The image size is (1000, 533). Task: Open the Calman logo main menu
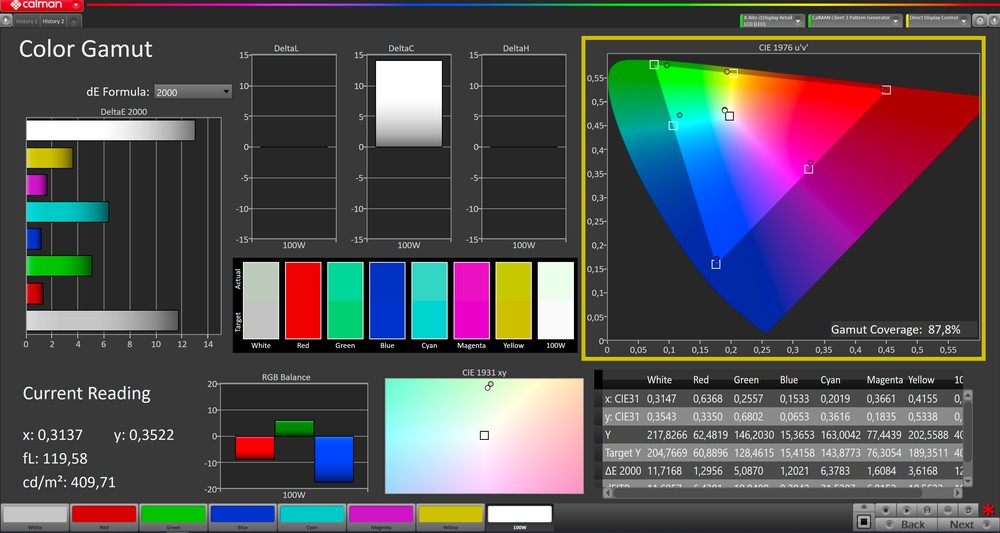point(40,5)
